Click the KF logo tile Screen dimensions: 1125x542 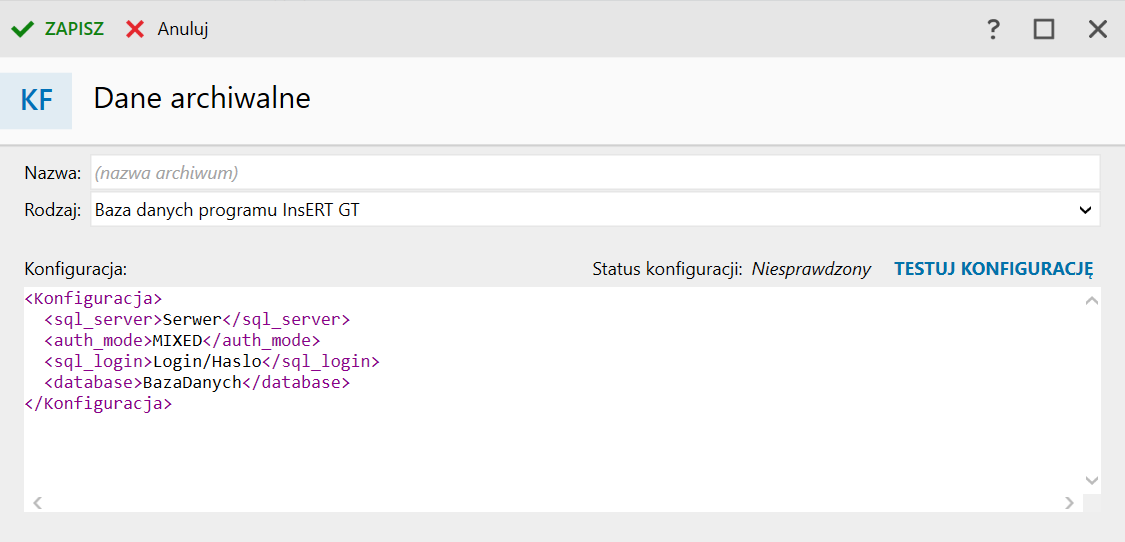[36, 101]
